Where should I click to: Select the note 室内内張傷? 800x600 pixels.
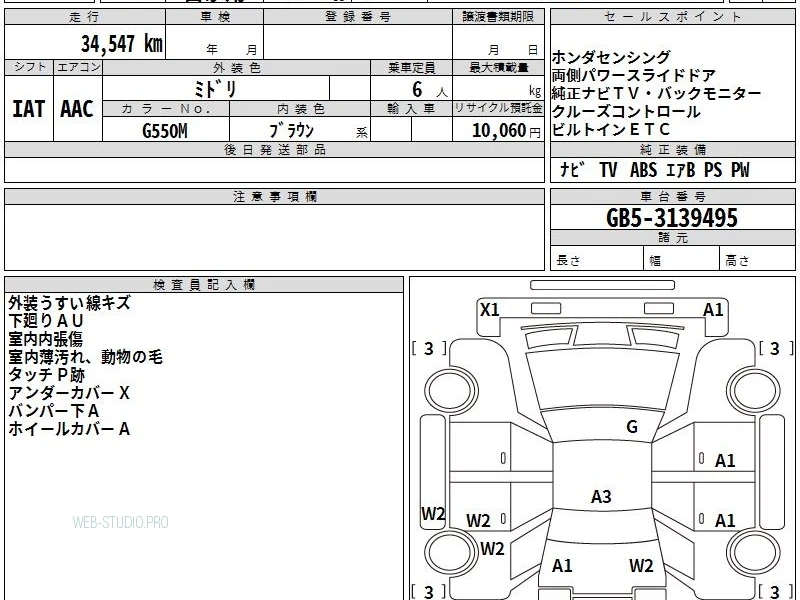tap(45, 339)
